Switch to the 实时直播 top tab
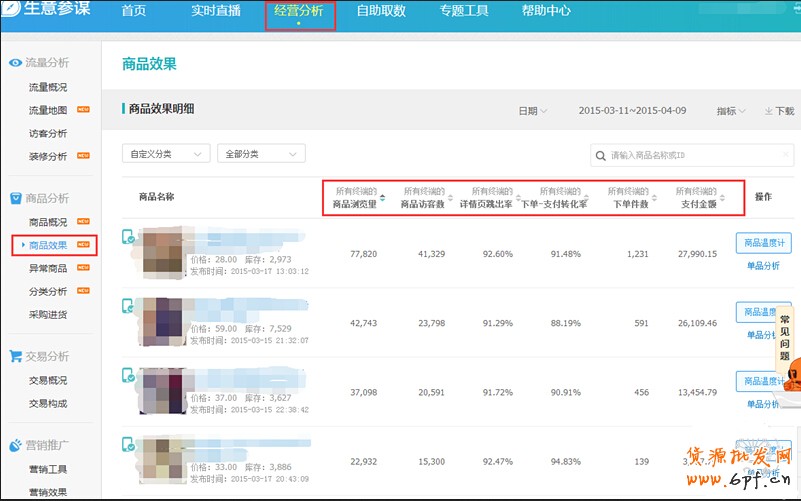801x501 pixels. point(215,12)
